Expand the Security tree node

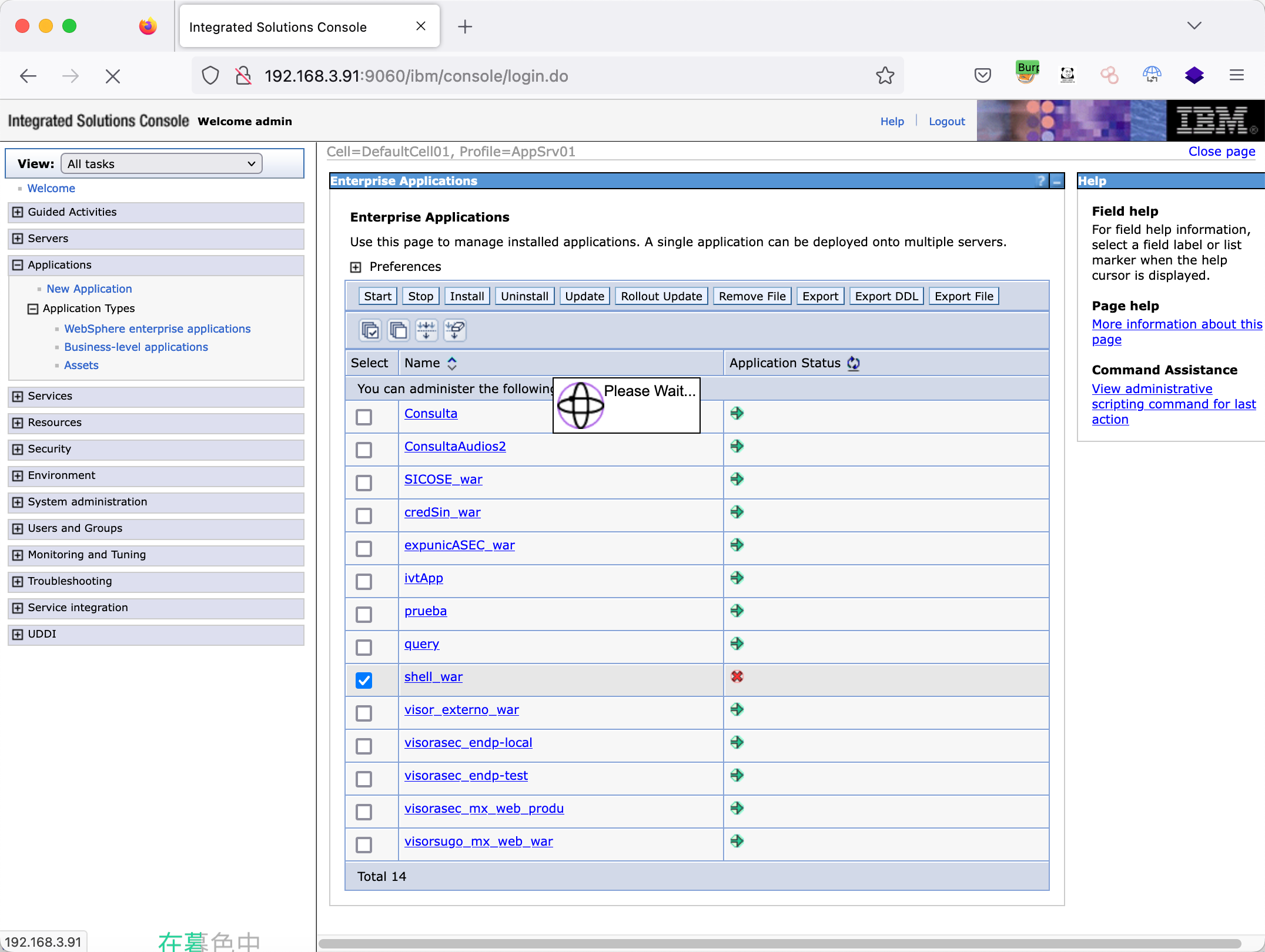pyautogui.click(x=18, y=450)
